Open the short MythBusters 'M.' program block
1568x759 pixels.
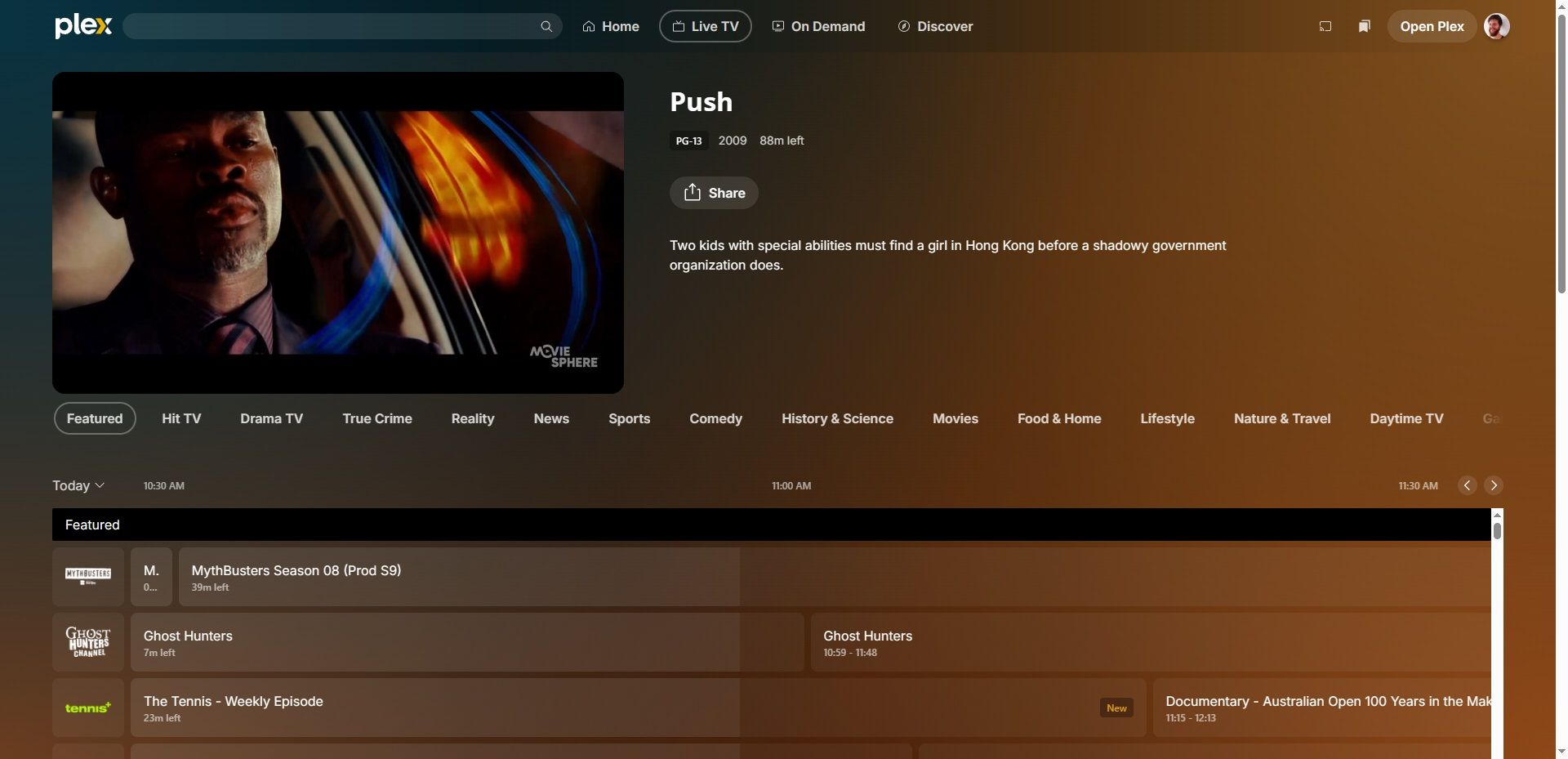click(151, 577)
